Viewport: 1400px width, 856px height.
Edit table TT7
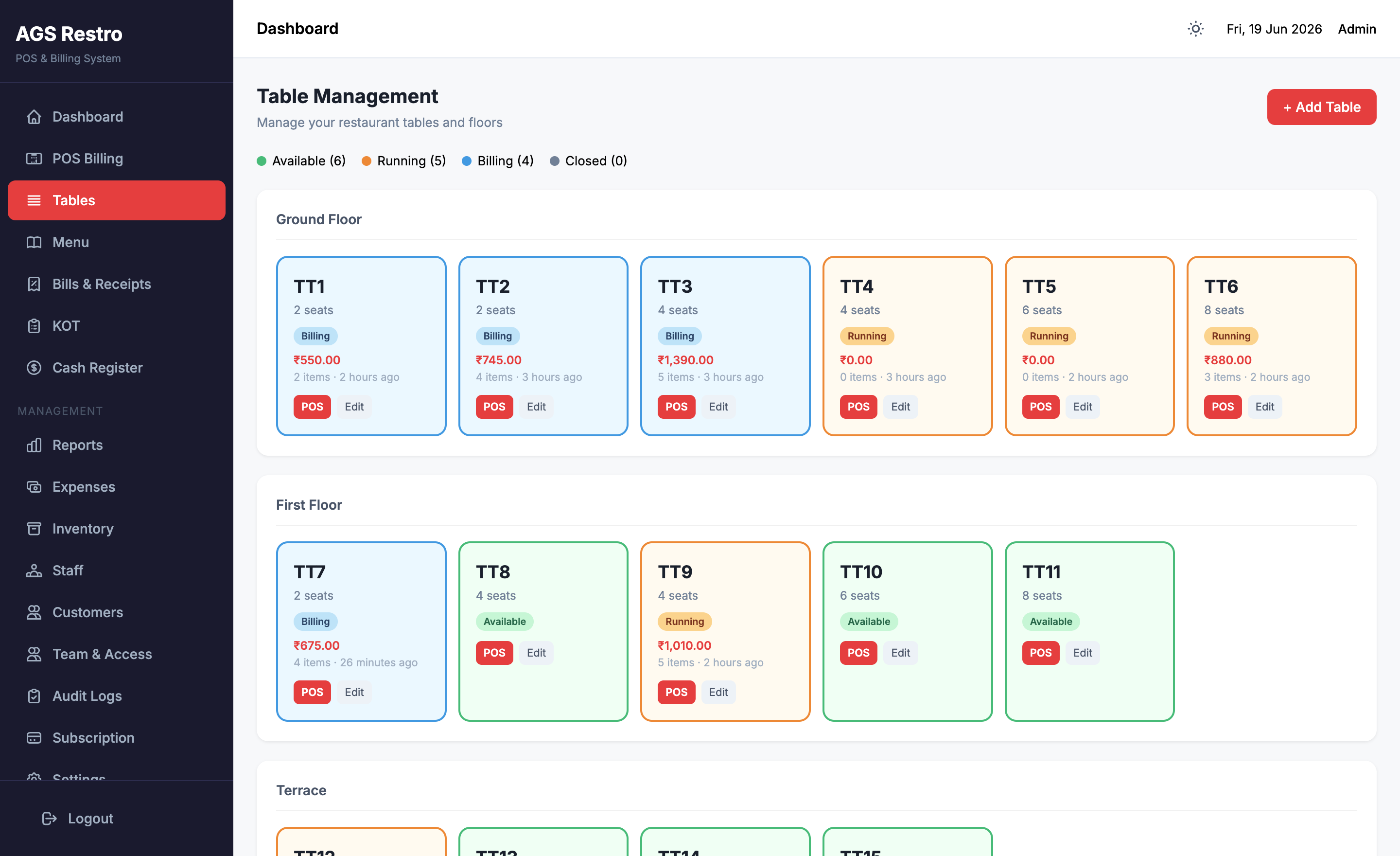(354, 692)
